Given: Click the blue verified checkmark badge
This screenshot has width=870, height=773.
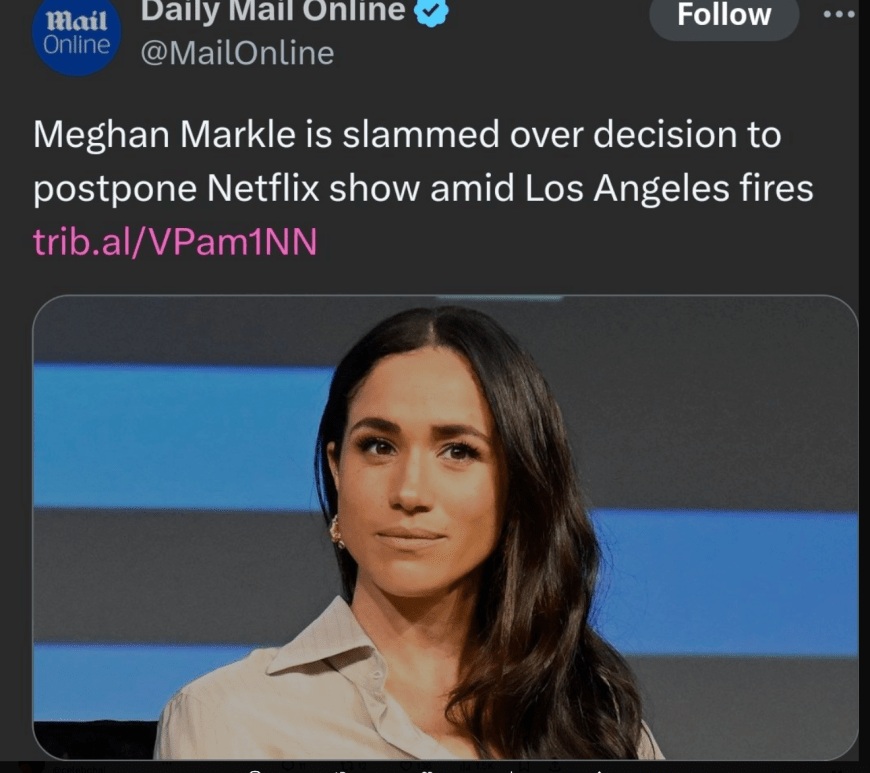Looking at the screenshot, I should (x=432, y=11).
